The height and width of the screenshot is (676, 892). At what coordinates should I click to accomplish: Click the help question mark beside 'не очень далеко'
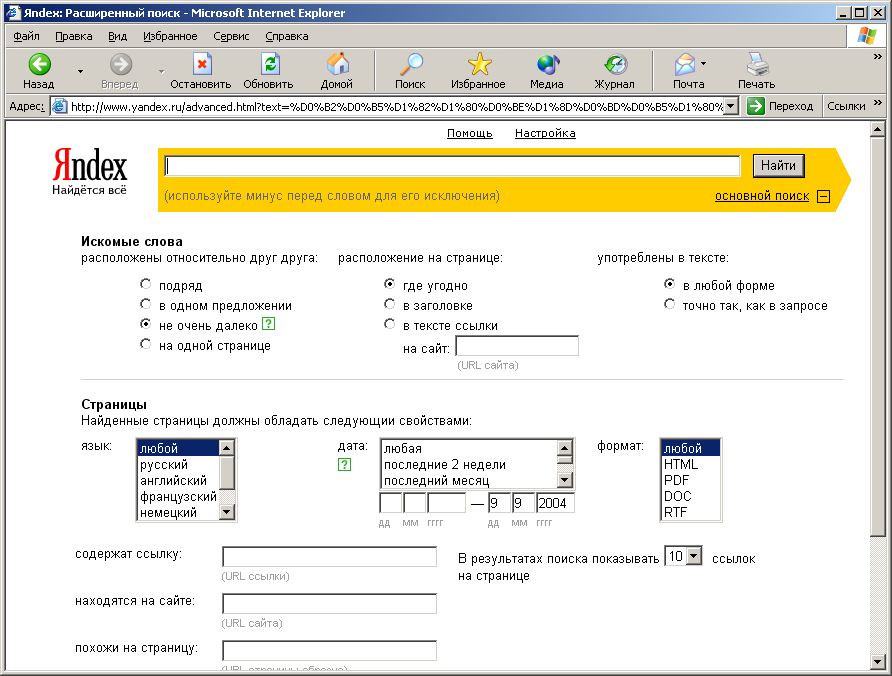[269, 324]
